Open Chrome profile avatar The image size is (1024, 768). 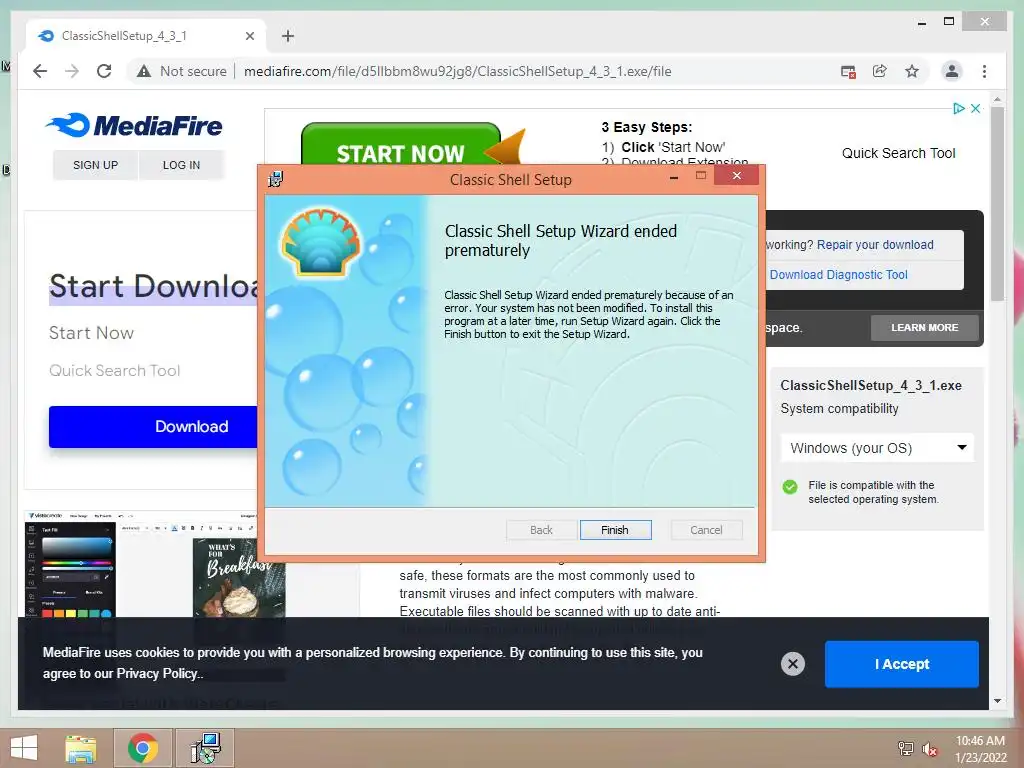point(952,71)
